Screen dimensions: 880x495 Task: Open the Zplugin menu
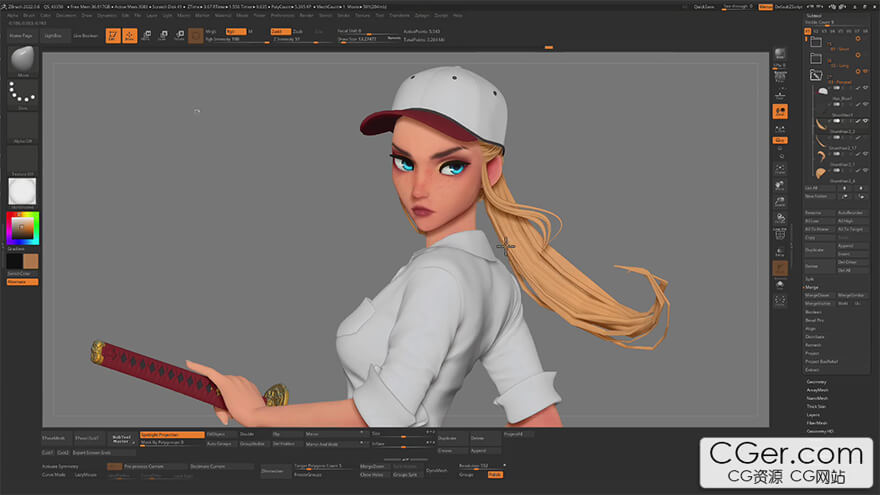point(422,15)
